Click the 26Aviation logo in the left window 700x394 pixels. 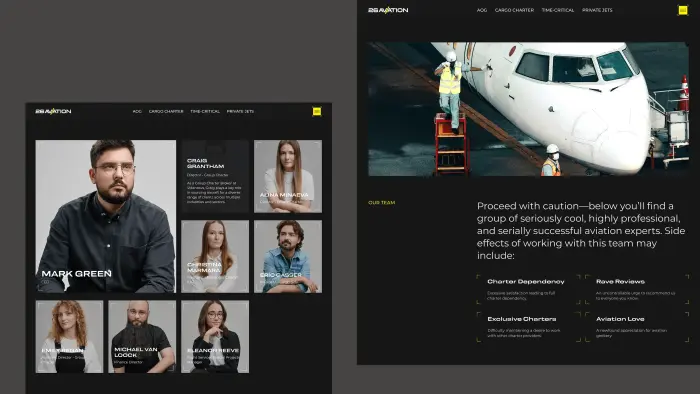53,111
